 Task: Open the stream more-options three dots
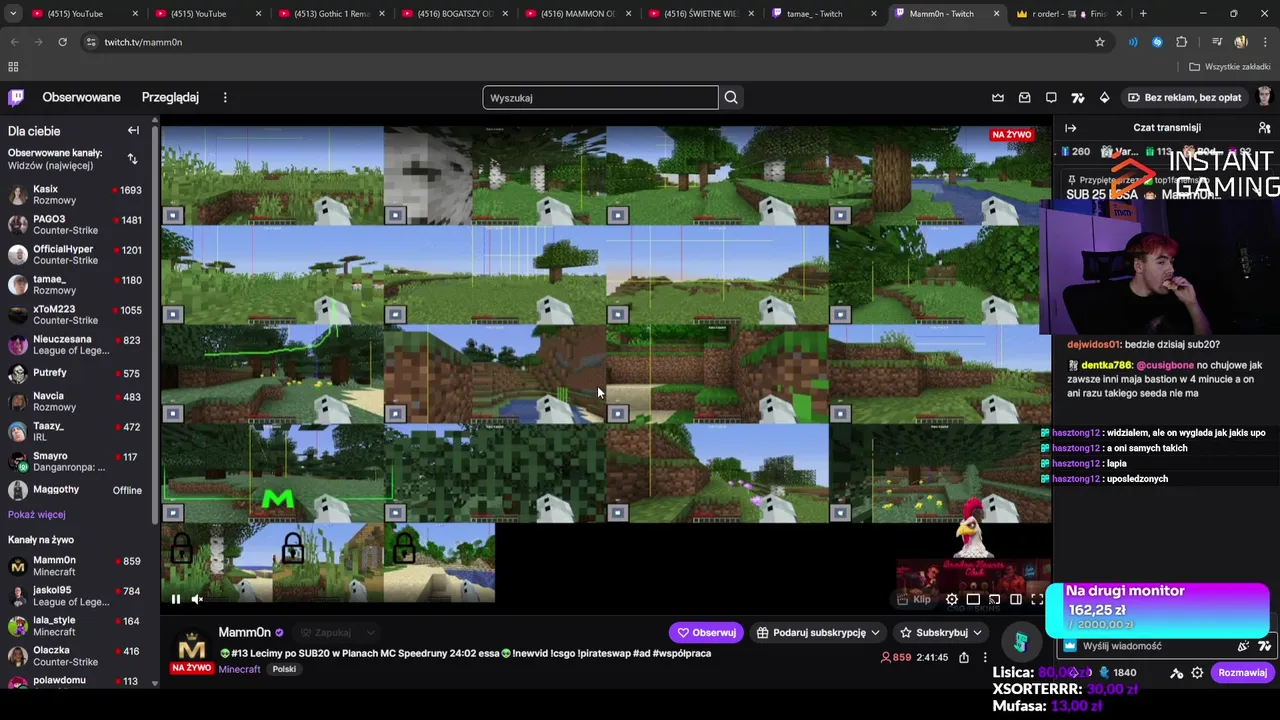985,657
